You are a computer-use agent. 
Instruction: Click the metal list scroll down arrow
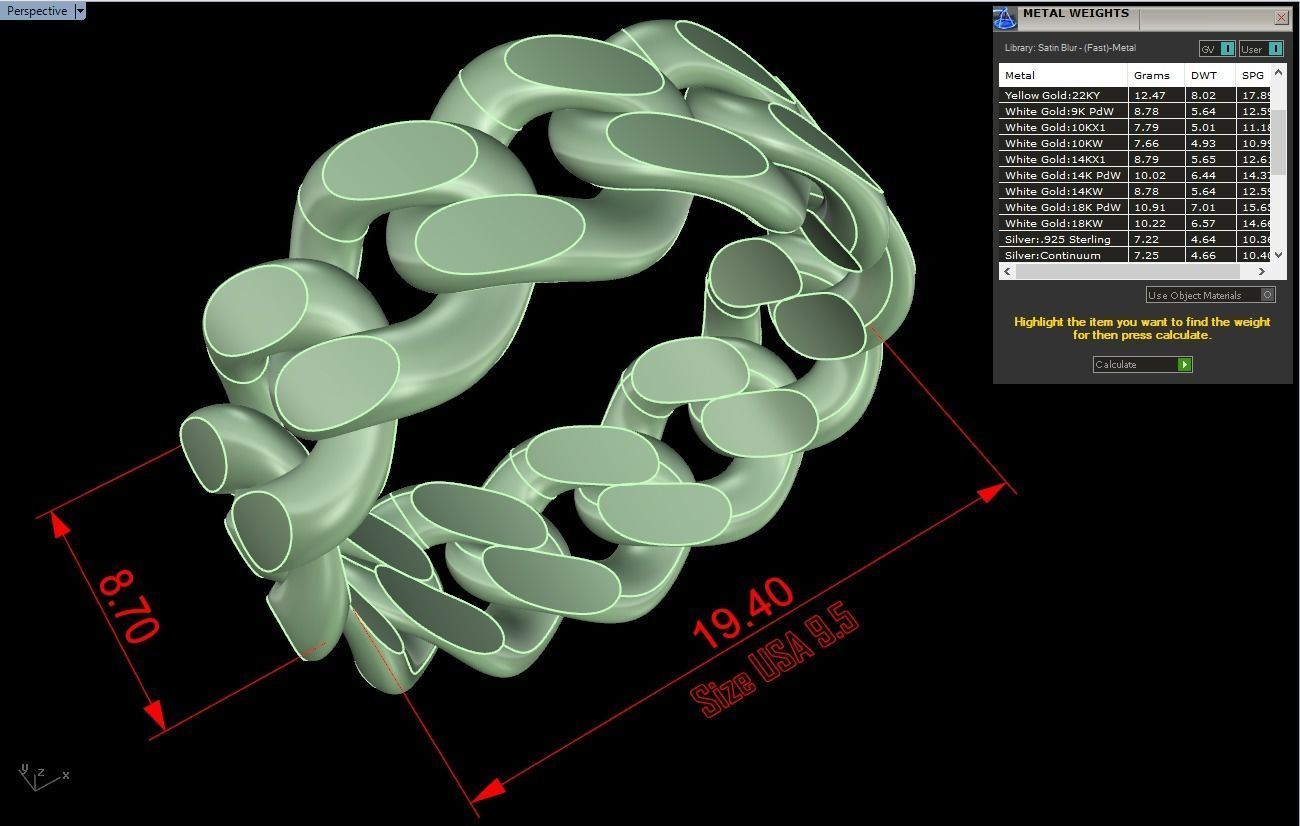point(1279,255)
